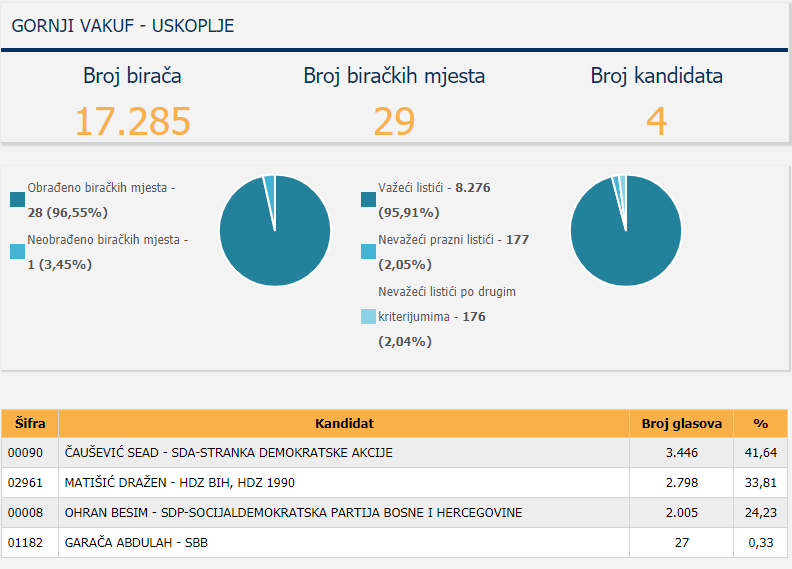Click the kriterijumima - 176 legend text
792x569 pixels.
432,317
